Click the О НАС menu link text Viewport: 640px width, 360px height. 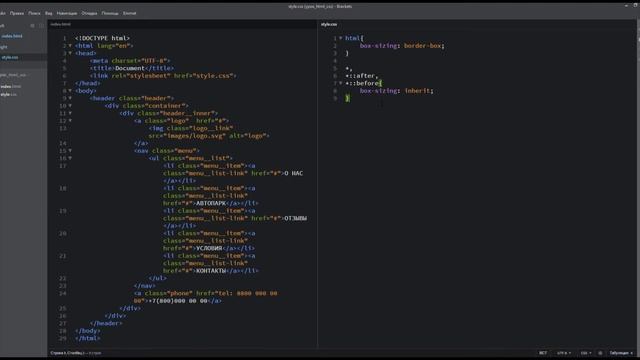point(293,173)
